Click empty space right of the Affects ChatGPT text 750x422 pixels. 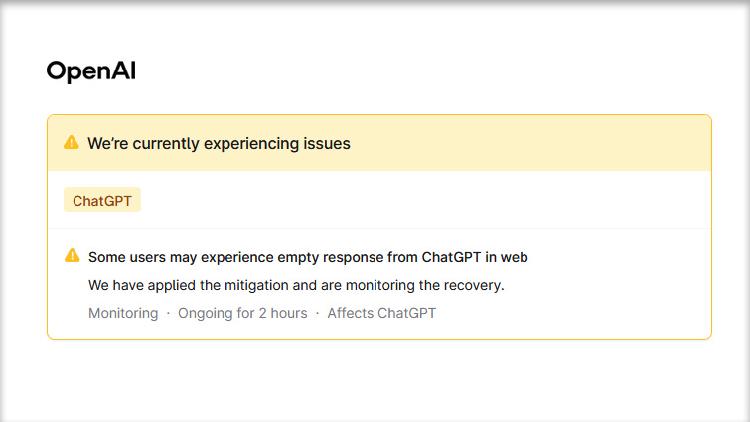570,313
